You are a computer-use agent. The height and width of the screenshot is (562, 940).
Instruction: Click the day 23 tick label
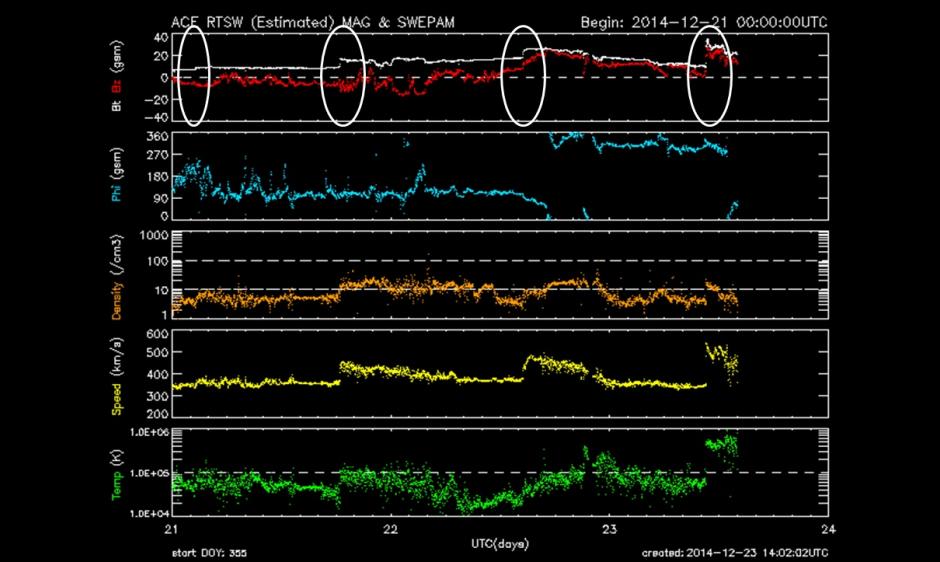click(608, 529)
